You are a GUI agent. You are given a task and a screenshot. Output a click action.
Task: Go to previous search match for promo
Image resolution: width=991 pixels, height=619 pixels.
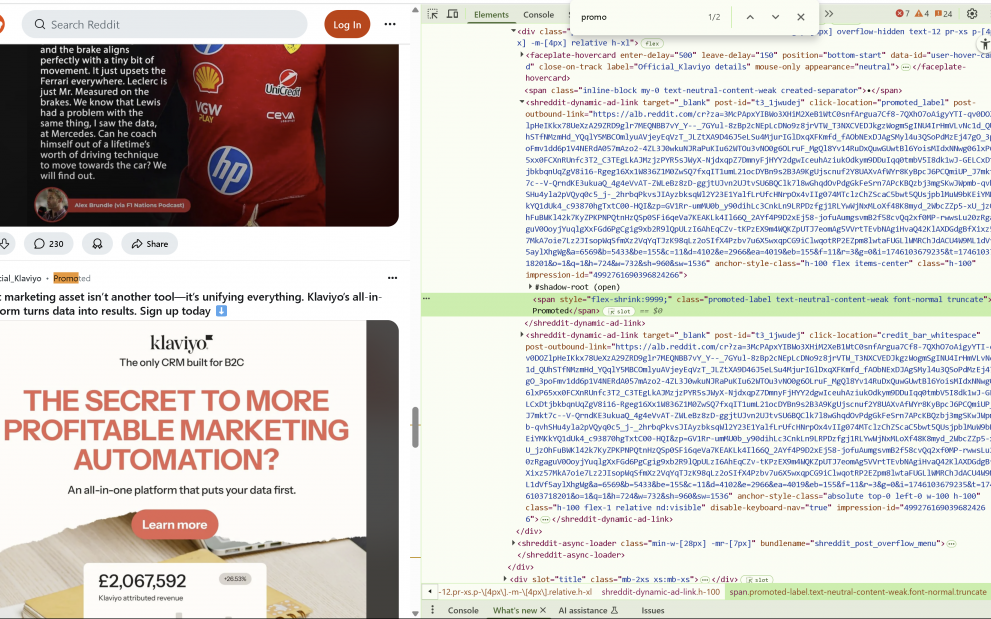[750, 17]
